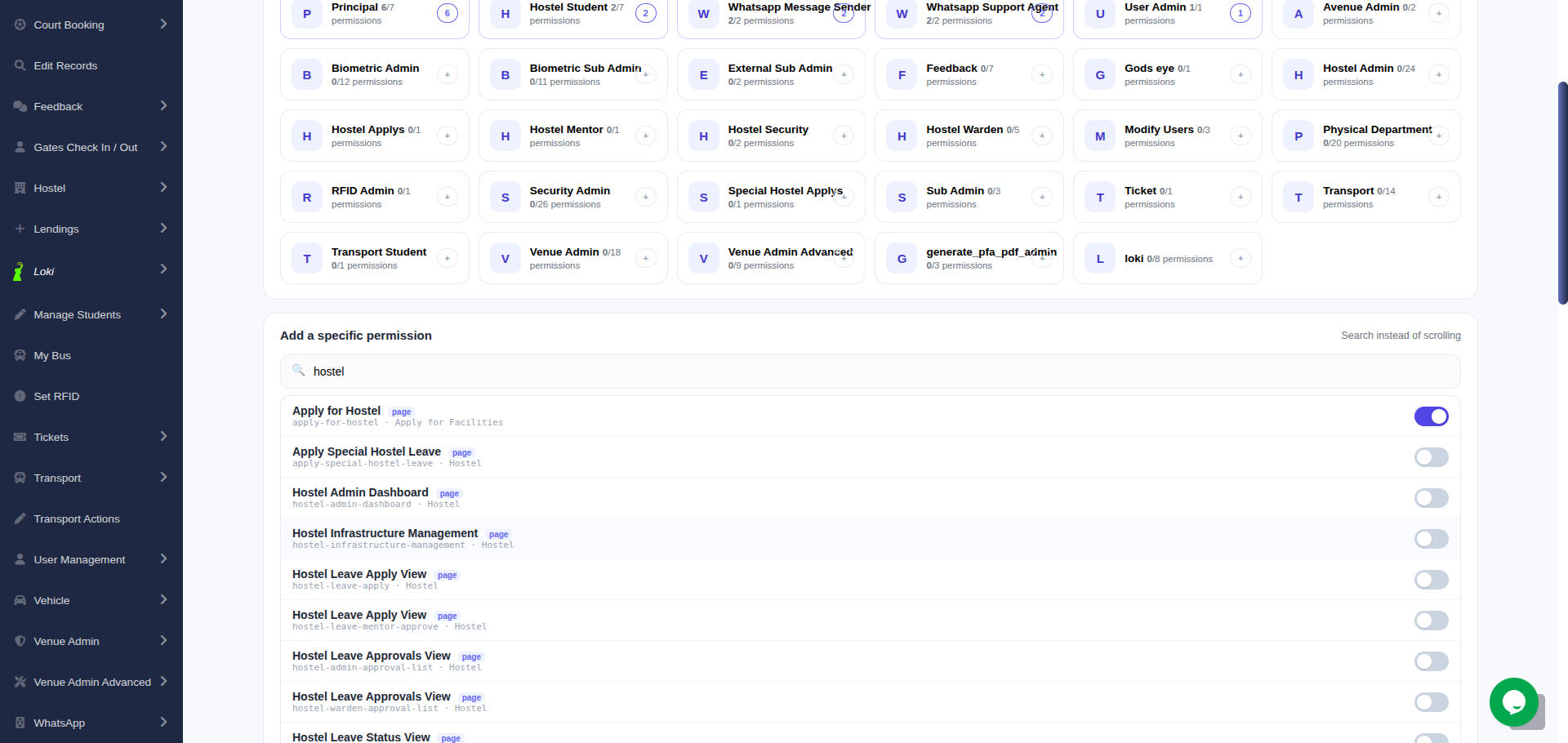Enable the Hostel Admin Dashboard toggle

(x=1432, y=498)
